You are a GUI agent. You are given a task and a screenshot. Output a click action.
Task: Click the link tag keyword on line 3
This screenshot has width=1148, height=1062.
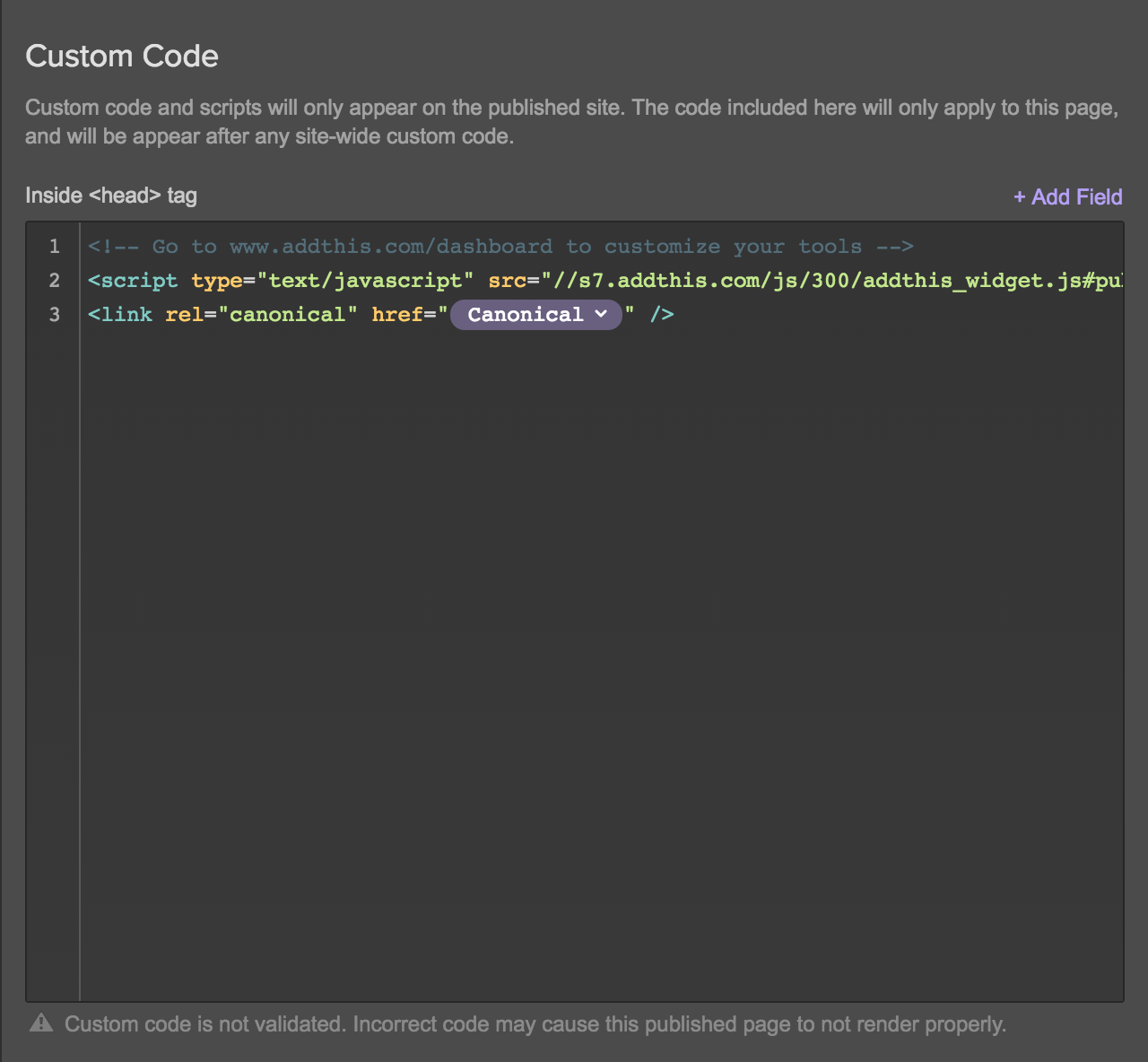(x=126, y=315)
